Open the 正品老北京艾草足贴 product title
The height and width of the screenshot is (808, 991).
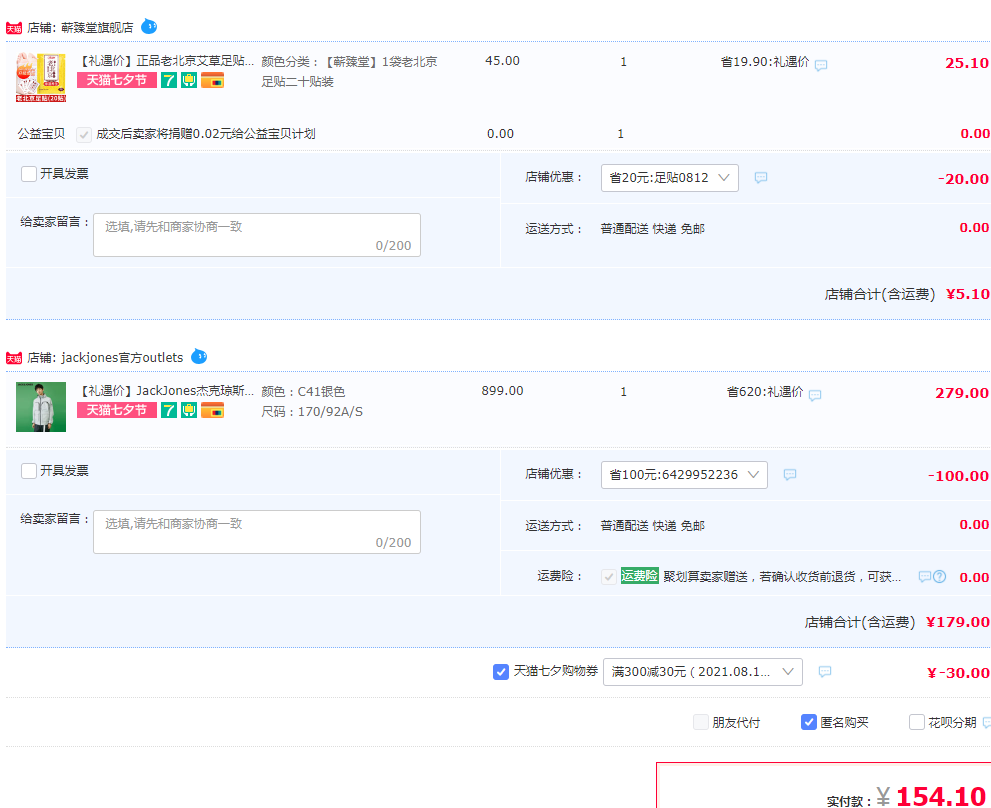167,61
